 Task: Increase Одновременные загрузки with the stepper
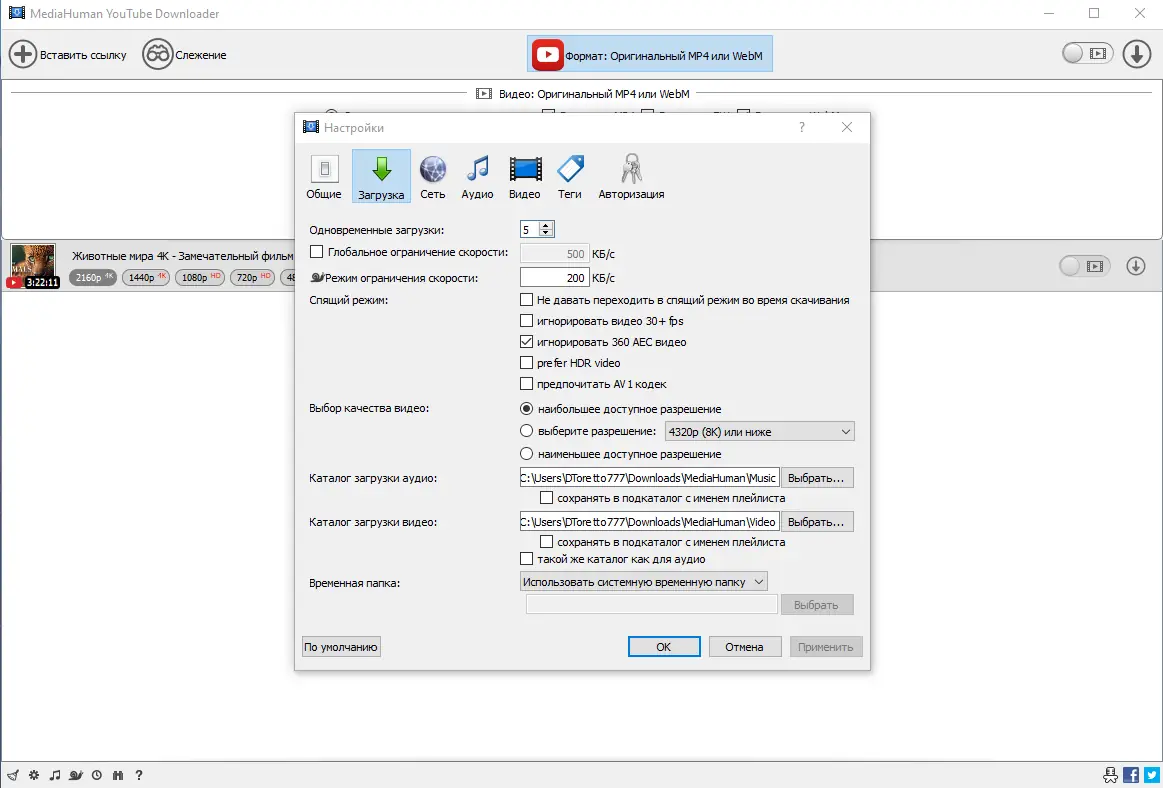coord(546,224)
